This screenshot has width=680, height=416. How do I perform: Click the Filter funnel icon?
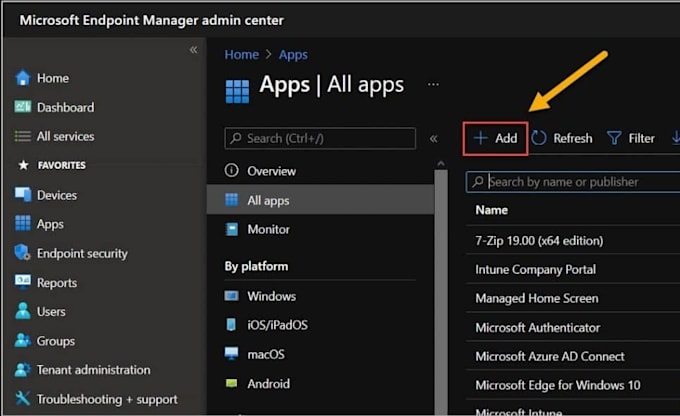(x=614, y=138)
